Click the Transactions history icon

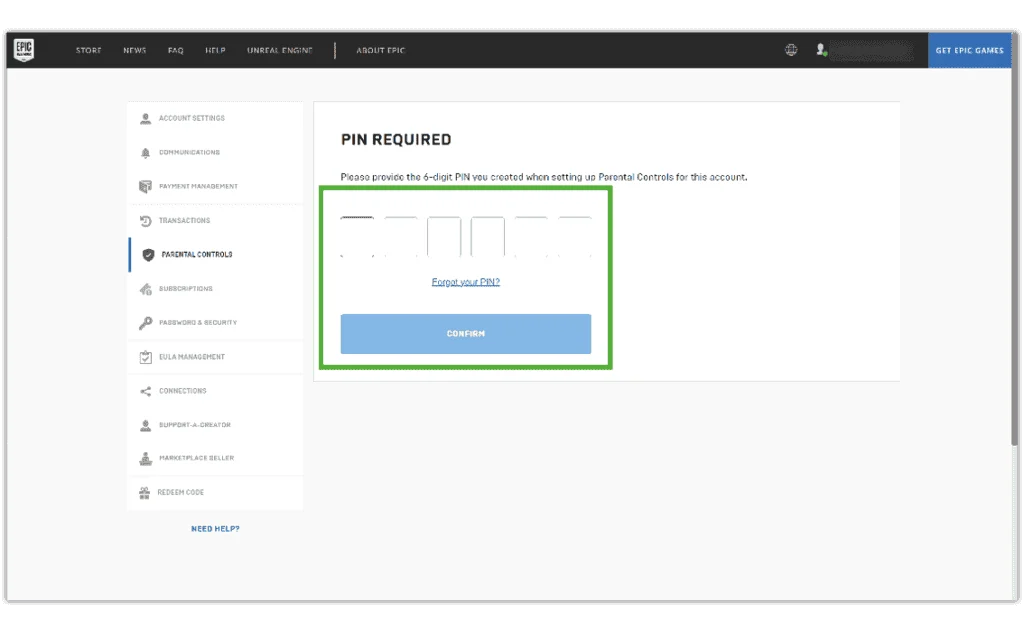point(146,221)
